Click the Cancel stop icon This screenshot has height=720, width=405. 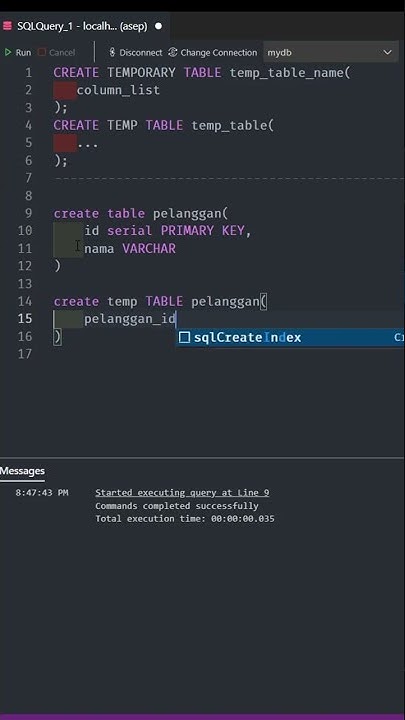click(42, 52)
